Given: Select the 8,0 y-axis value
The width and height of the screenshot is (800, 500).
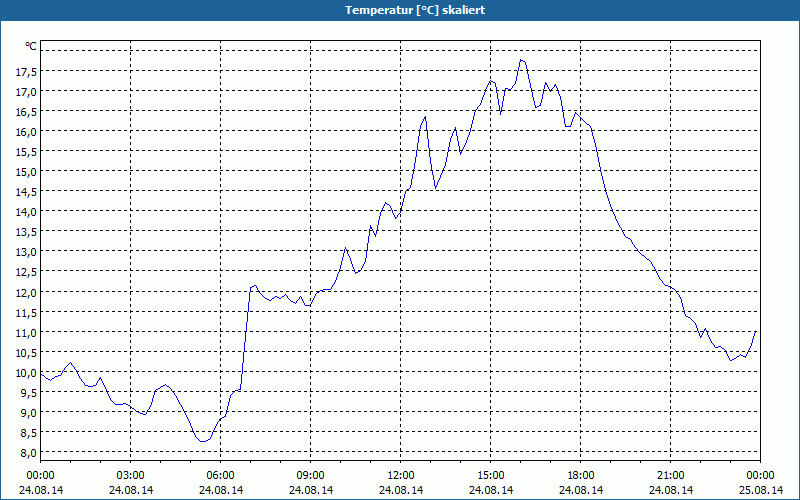Looking at the screenshot, I should 29,453.
